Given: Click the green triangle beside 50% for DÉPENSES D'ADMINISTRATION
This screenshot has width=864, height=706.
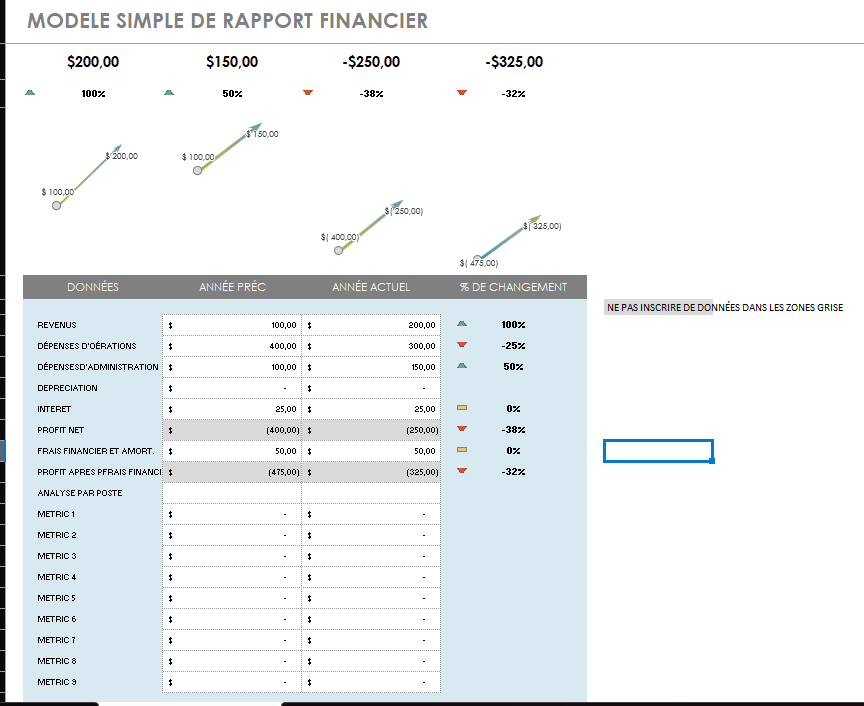Looking at the screenshot, I should 461,366.
